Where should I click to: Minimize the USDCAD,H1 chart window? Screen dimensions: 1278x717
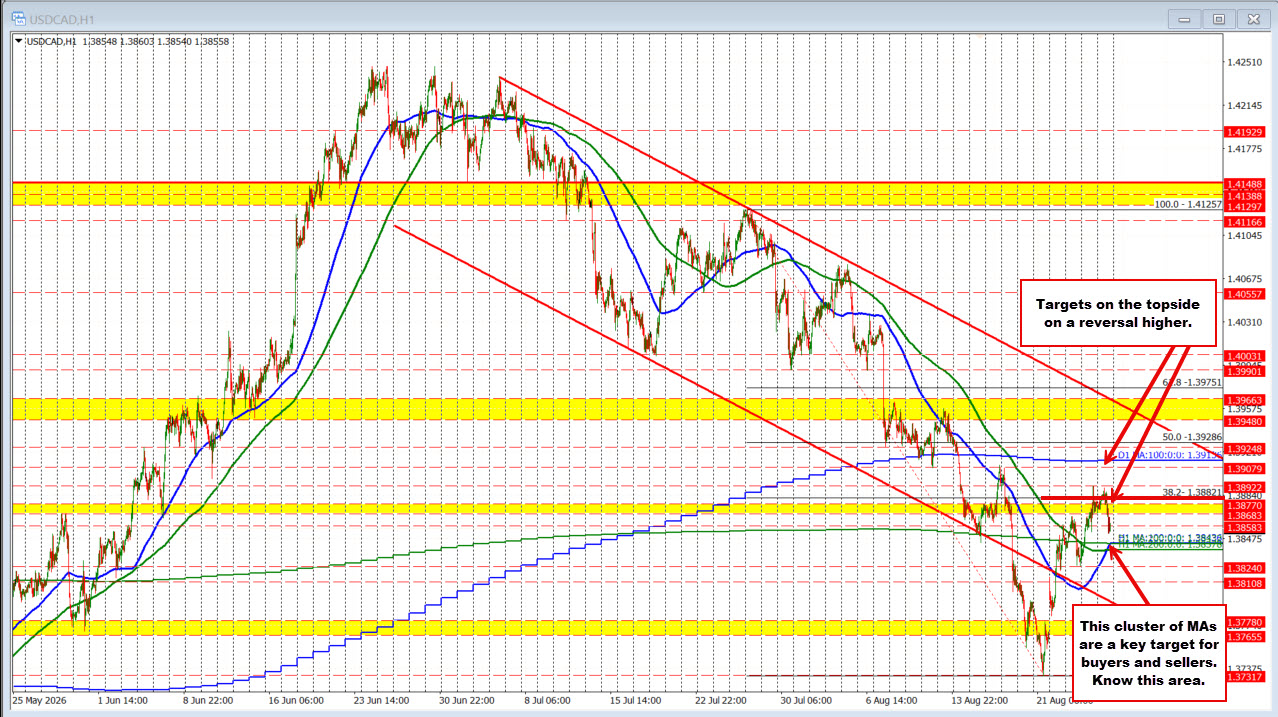coord(1187,18)
